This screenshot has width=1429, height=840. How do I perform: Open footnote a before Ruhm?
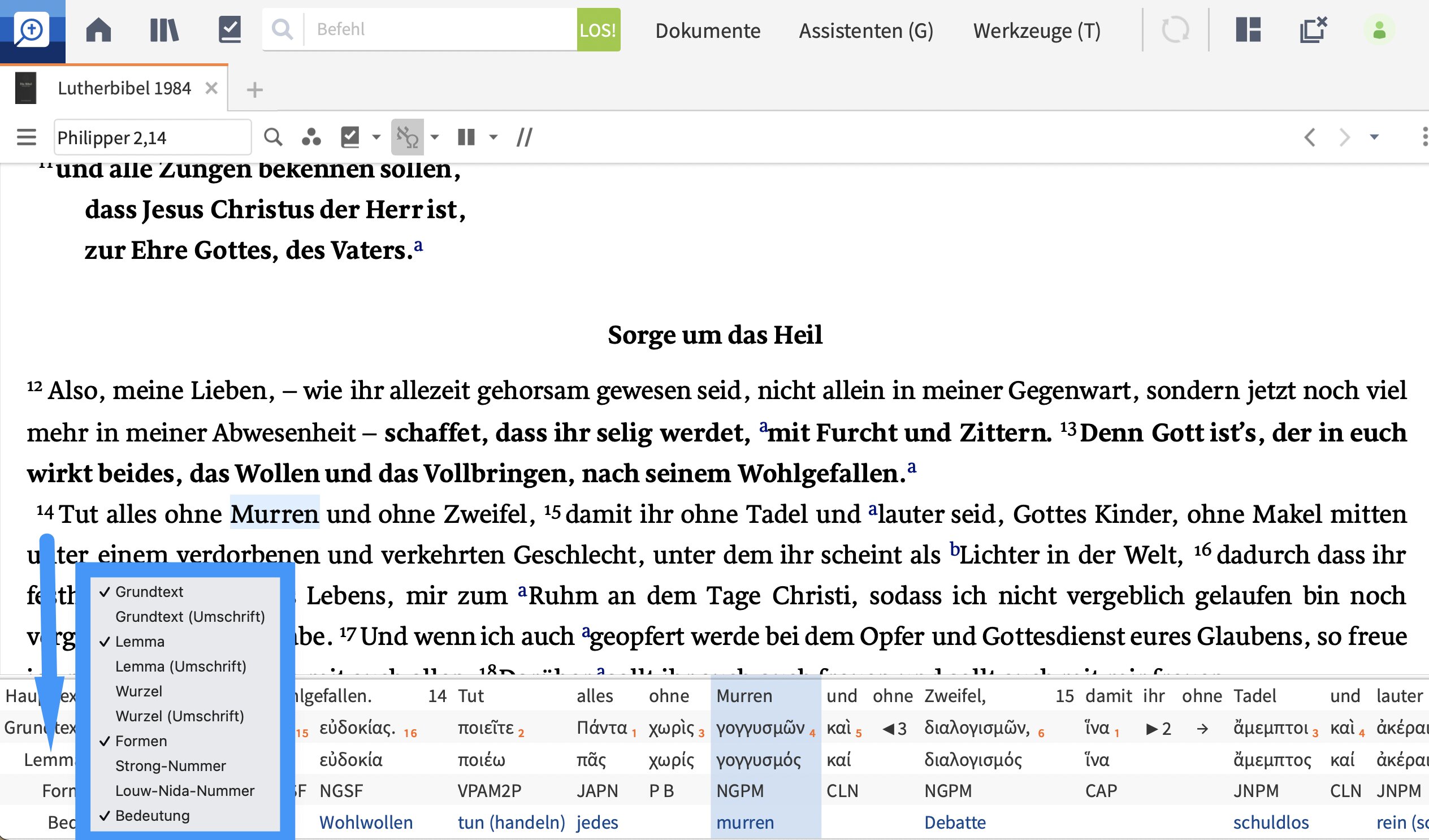tap(523, 592)
